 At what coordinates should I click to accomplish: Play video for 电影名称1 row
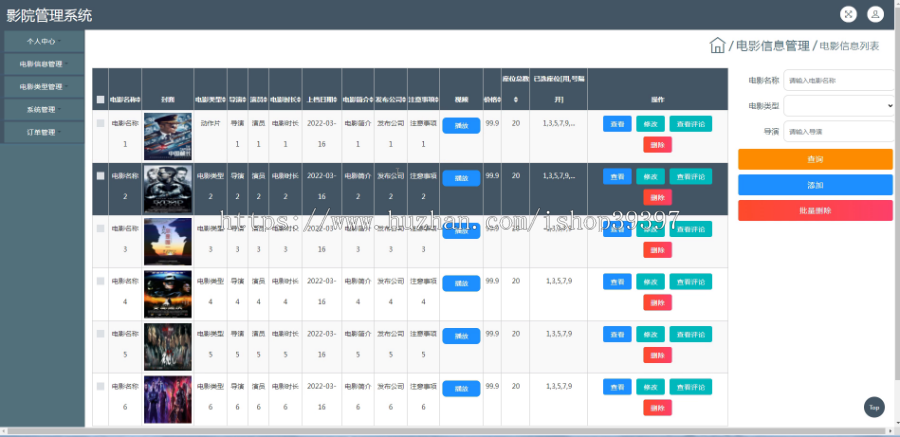tap(461, 126)
